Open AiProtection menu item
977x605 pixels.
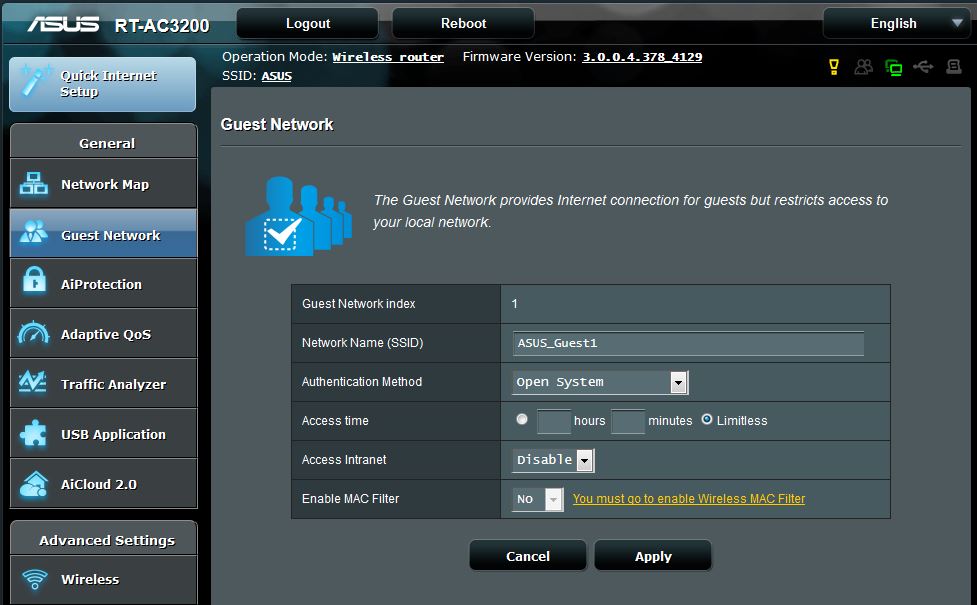(103, 283)
